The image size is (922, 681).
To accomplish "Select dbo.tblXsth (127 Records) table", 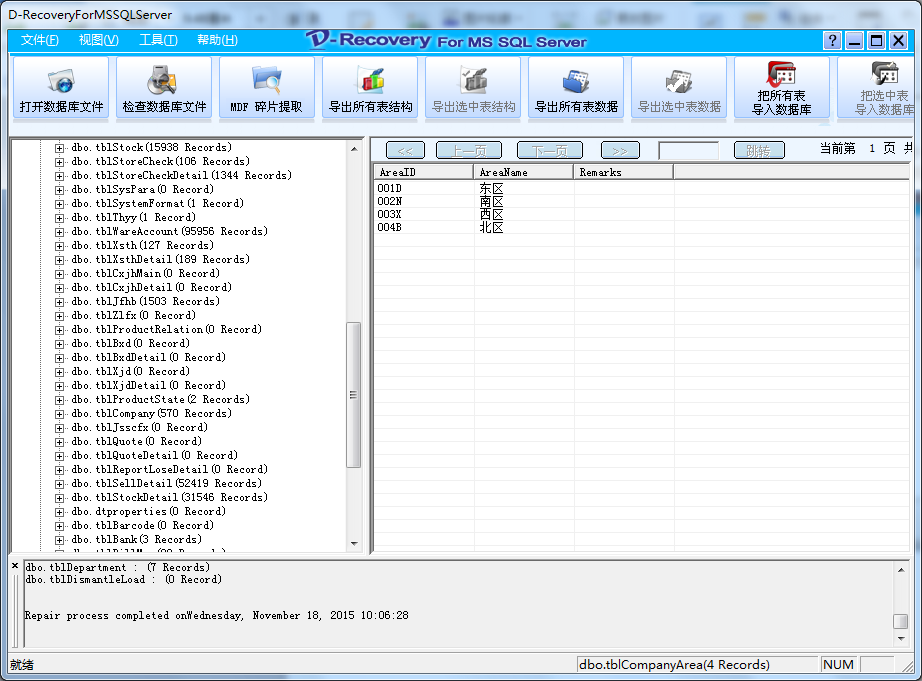I will (x=142, y=245).
